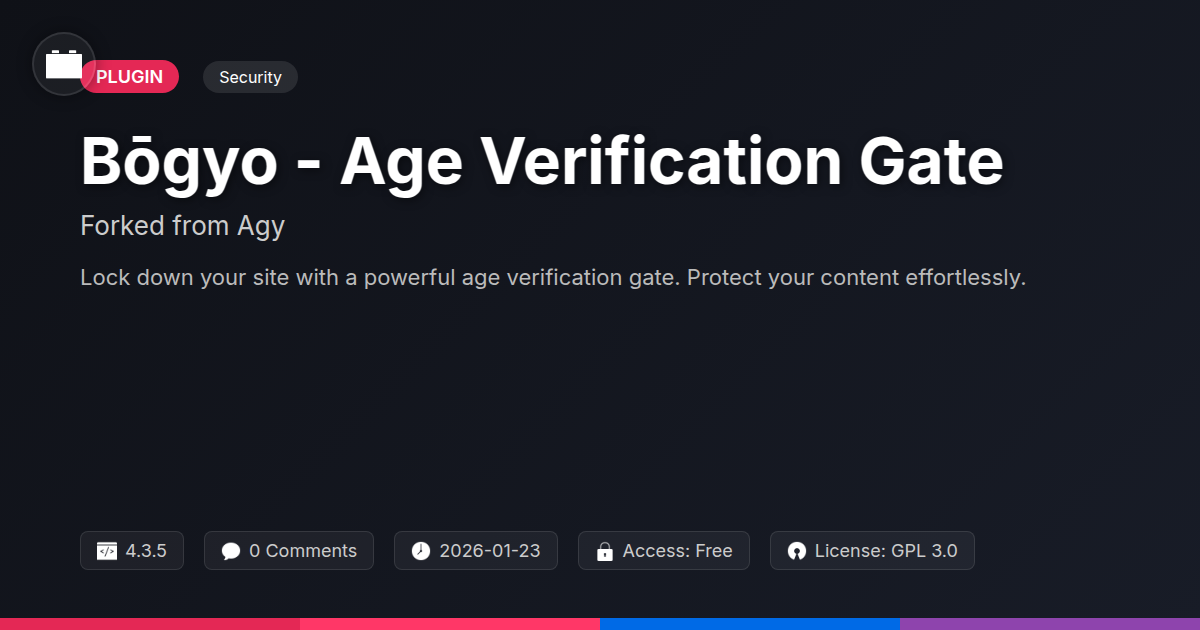Click the red segment of bottom color bar

(x=150, y=623)
